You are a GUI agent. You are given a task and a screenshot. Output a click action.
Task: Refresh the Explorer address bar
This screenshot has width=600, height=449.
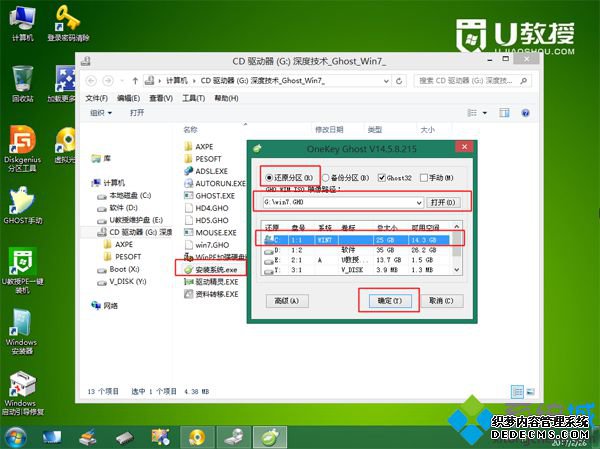coord(399,81)
